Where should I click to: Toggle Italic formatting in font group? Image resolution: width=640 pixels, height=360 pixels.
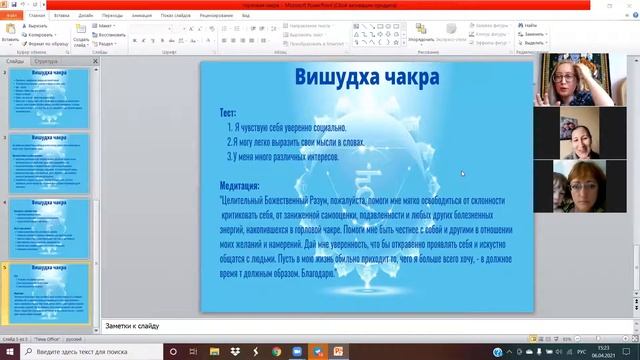pos(143,40)
